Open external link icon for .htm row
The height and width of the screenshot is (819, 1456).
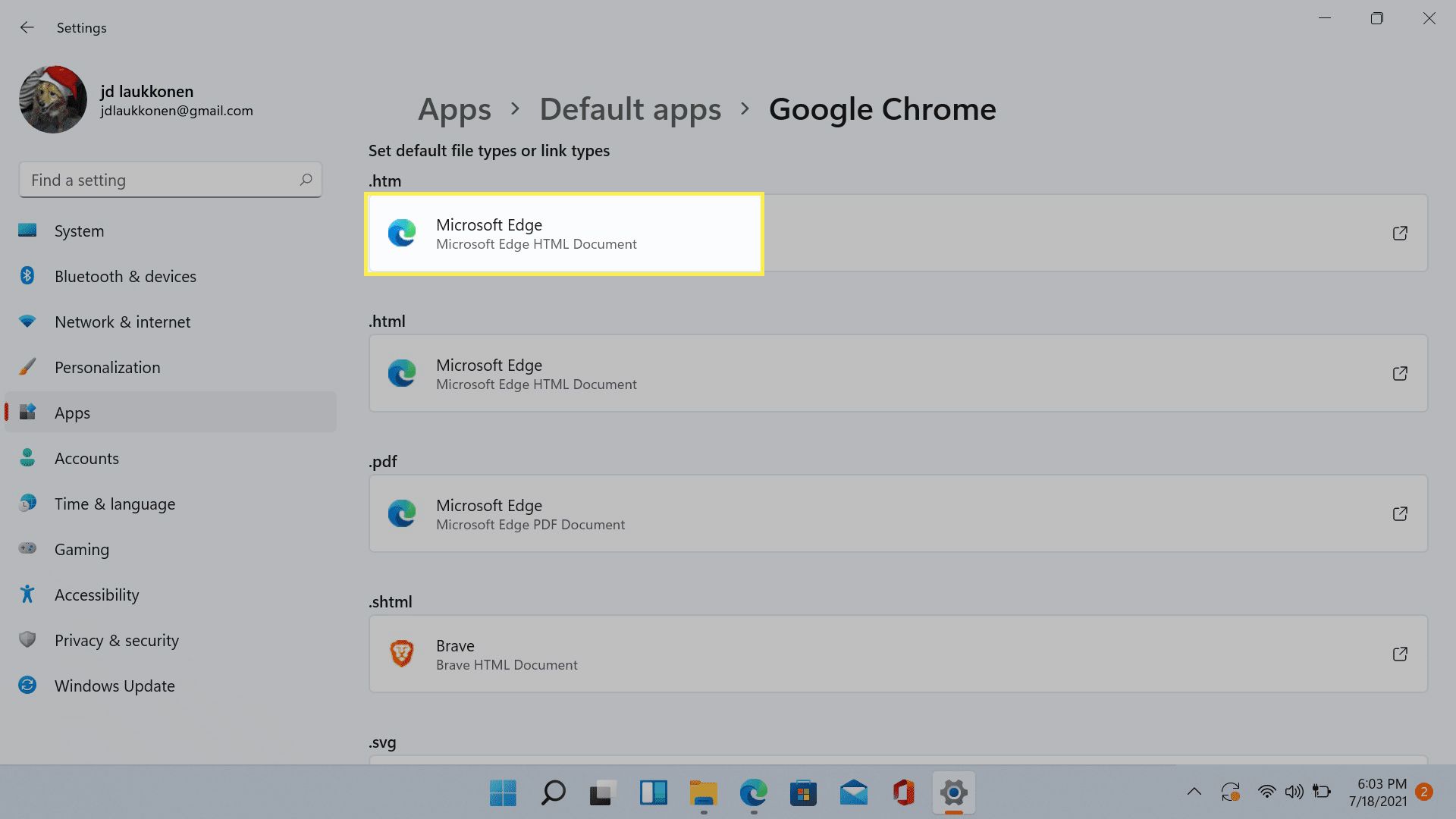pos(1400,234)
